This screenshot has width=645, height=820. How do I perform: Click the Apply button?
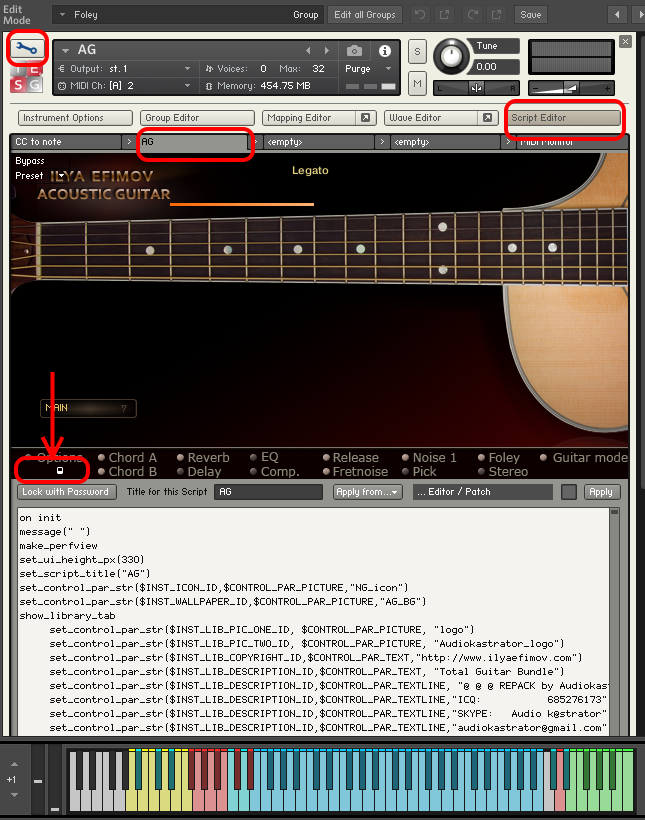click(601, 492)
